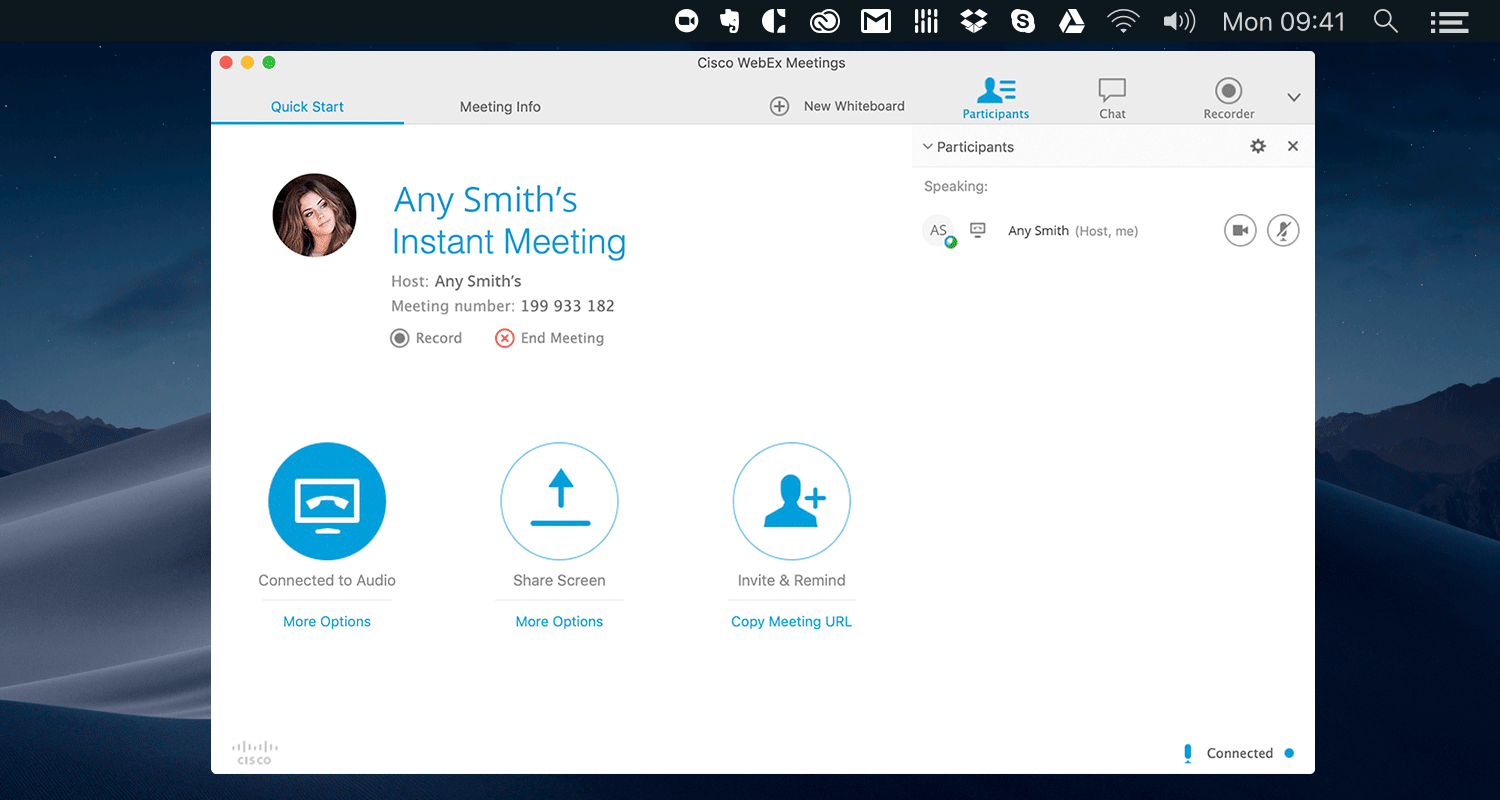The image size is (1500, 800).
Task: Click the blue microphone status icon
Action: [x=1188, y=753]
